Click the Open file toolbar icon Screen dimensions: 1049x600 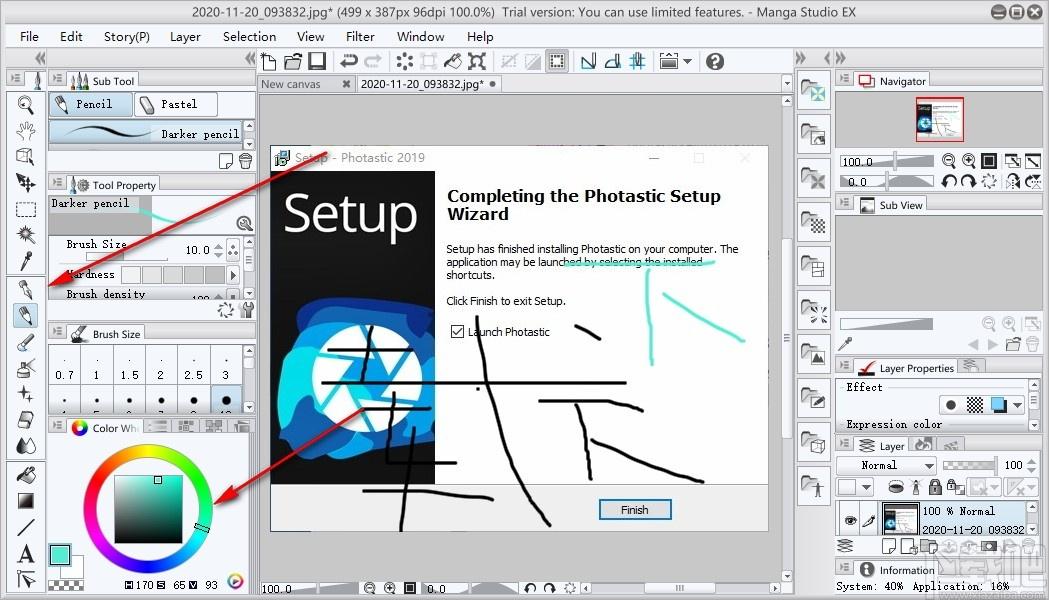tap(292, 62)
